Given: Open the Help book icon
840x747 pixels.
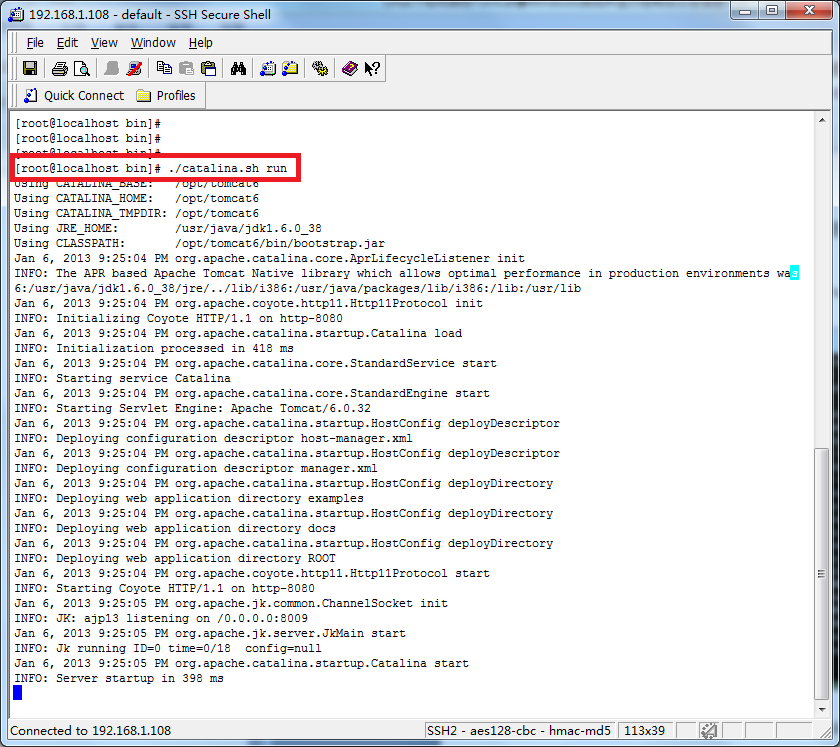Looking at the screenshot, I should tap(349, 69).
